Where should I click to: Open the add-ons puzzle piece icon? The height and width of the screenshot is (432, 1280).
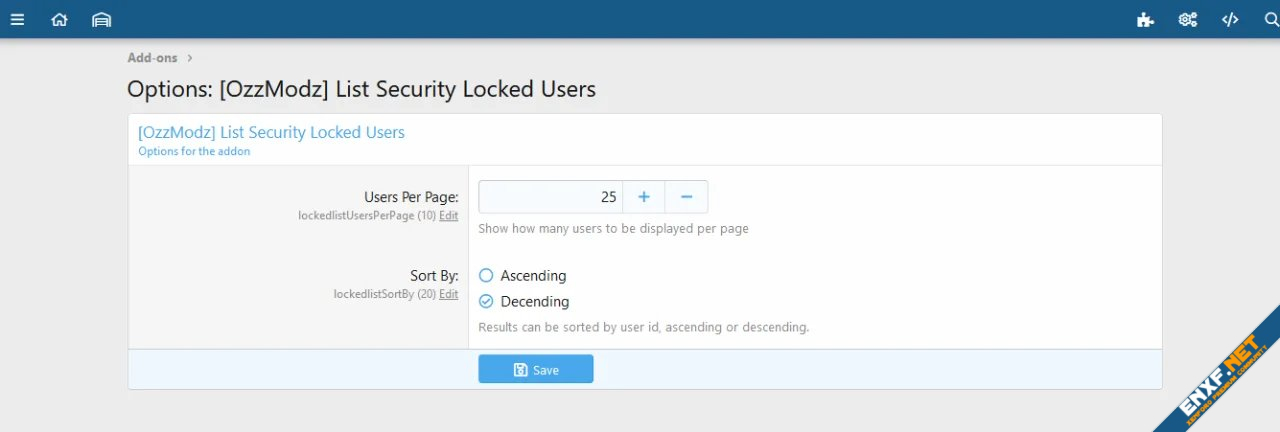(x=1145, y=19)
